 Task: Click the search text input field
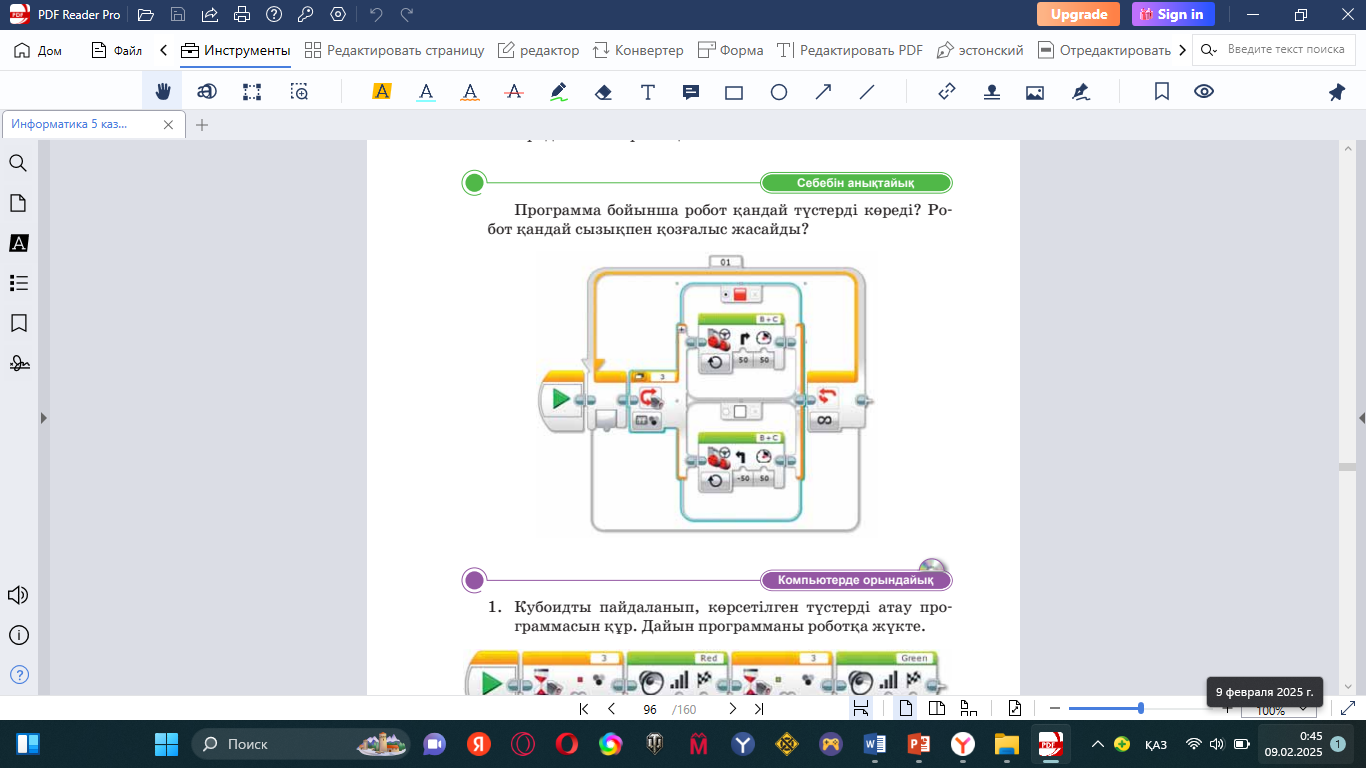[x=1285, y=50]
